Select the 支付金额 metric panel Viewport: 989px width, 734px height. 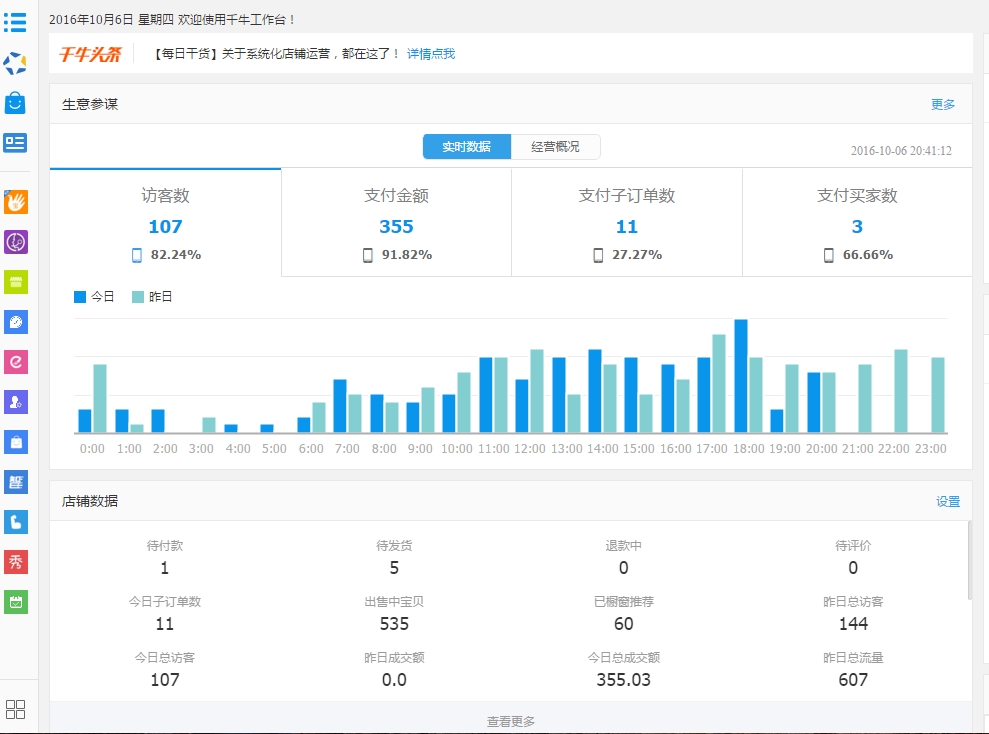396,223
